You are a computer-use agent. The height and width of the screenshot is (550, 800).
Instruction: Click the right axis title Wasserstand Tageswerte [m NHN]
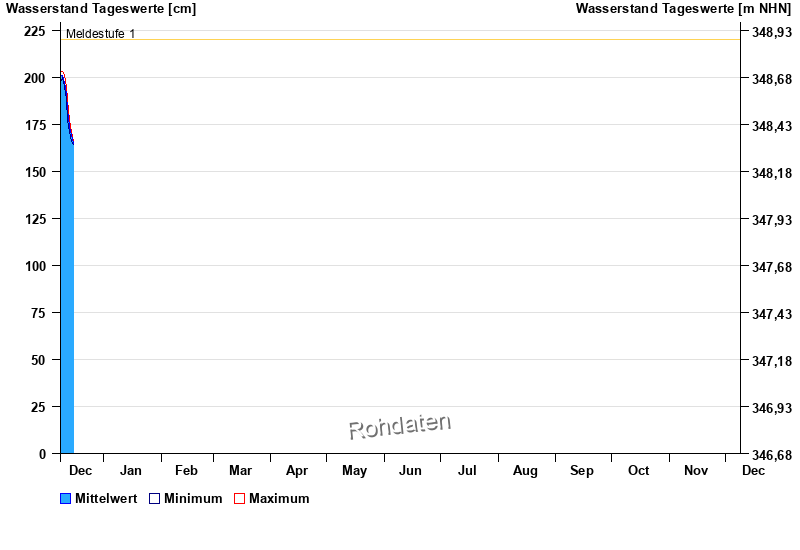683,9
